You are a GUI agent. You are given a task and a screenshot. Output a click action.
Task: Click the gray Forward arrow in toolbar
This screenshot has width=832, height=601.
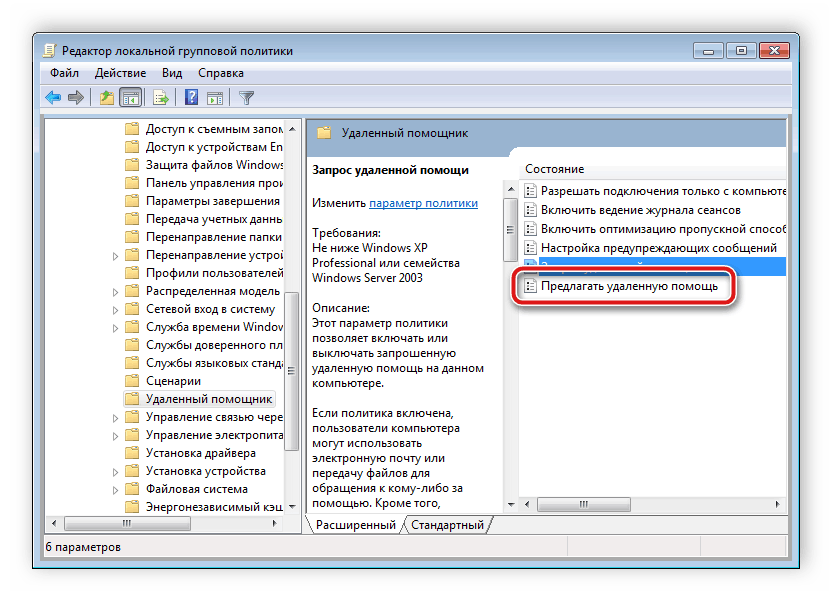click(75, 97)
